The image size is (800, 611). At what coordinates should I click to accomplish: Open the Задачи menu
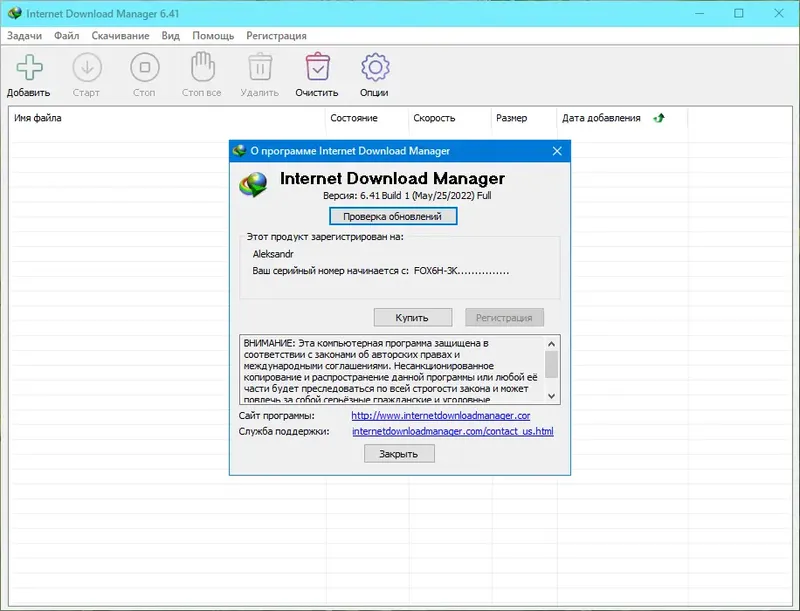(24, 36)
